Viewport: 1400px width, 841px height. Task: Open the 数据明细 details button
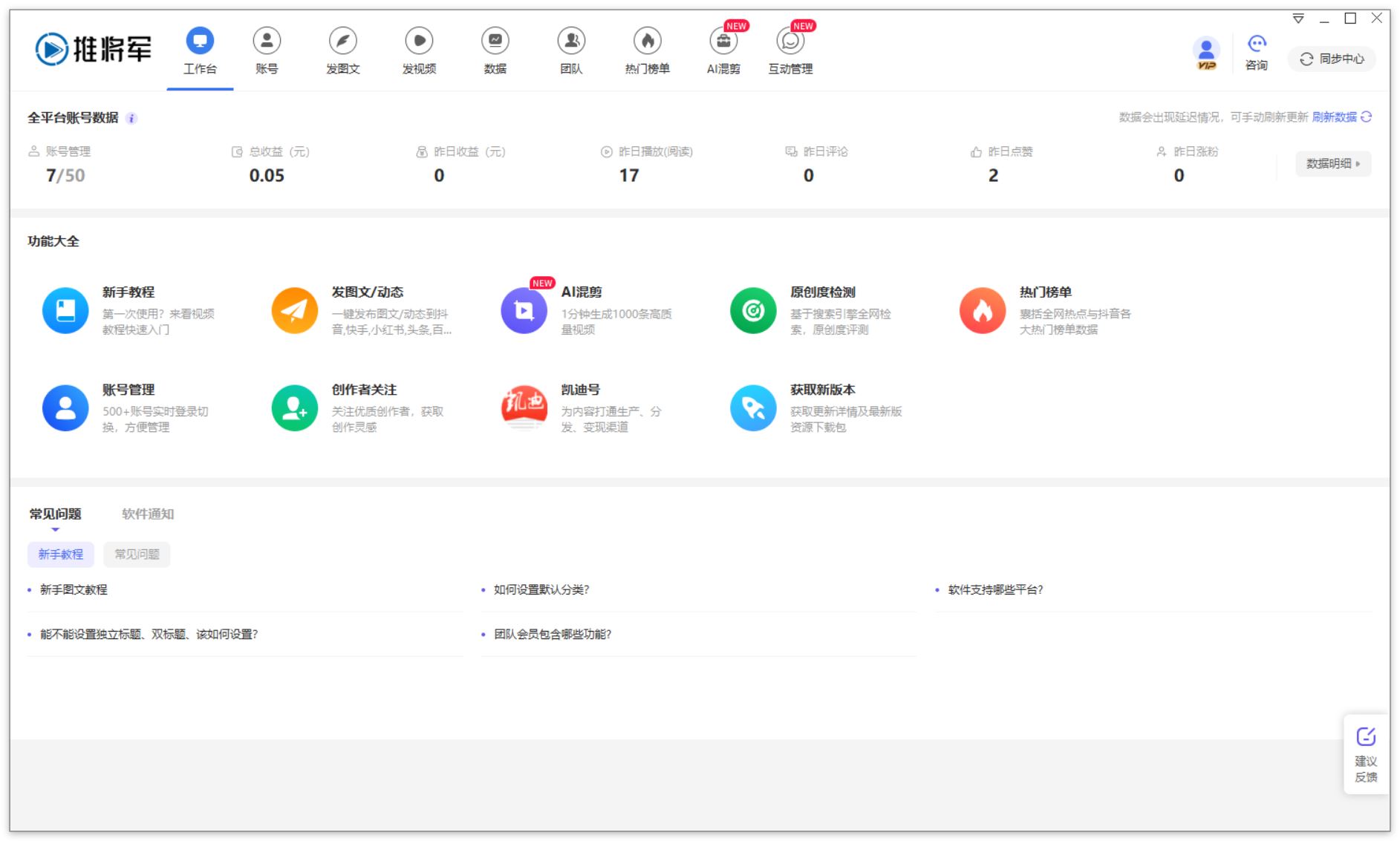click(x=1333, y=163)
